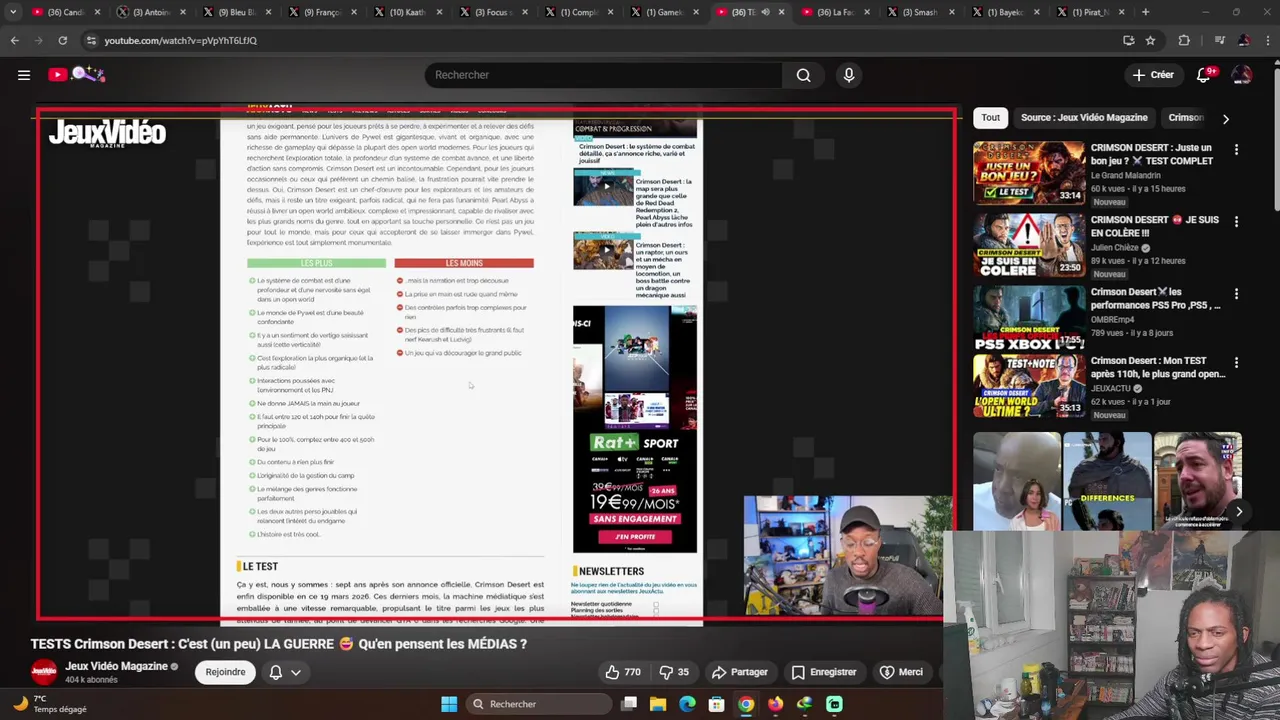Viewport: 1280px width, 720px height.
Task: Open the Le Grand Malandrin Crimson Desert thumbnail
Action: [1029, 173]
